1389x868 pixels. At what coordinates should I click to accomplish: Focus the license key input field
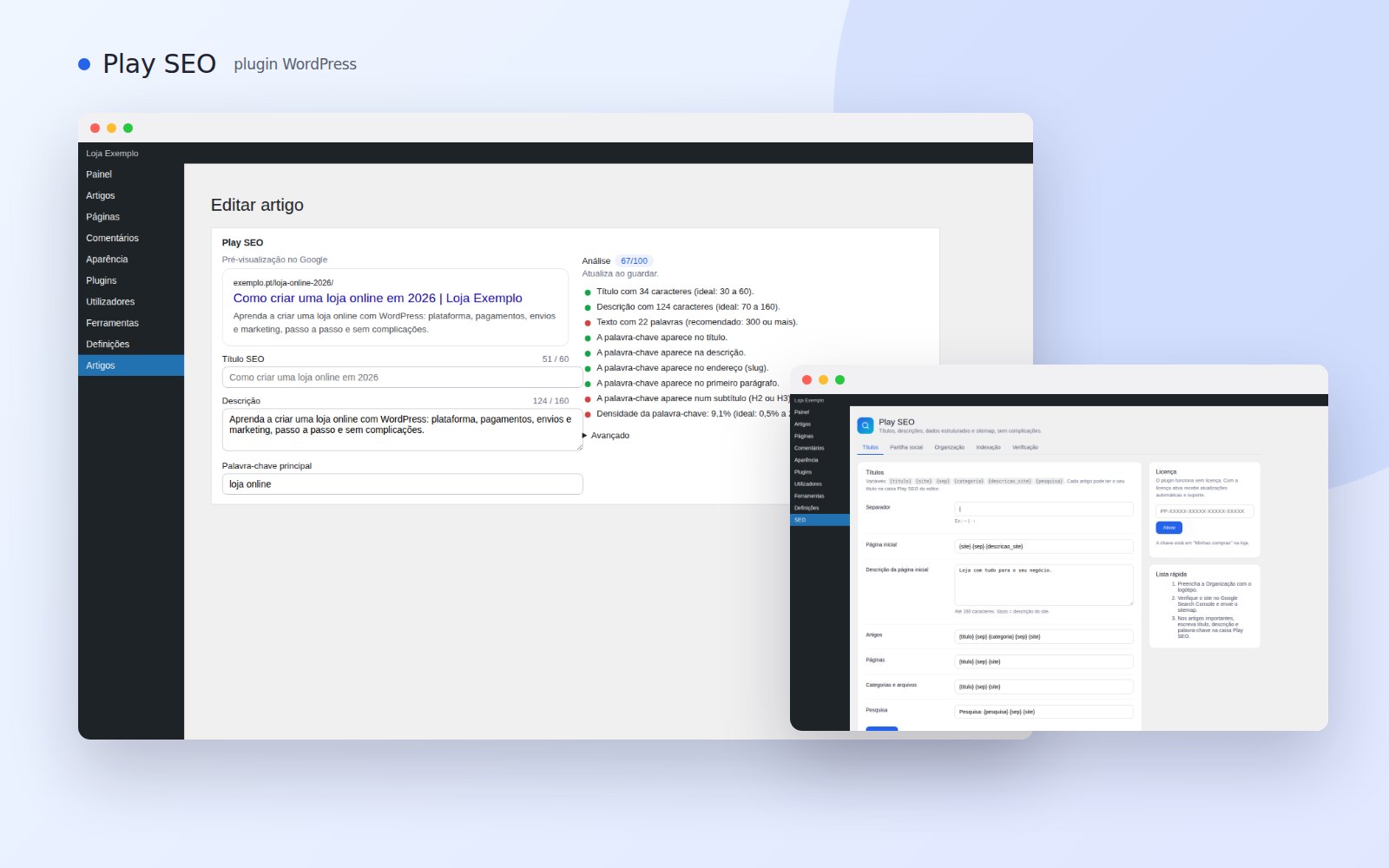[x=1204, y=511]
